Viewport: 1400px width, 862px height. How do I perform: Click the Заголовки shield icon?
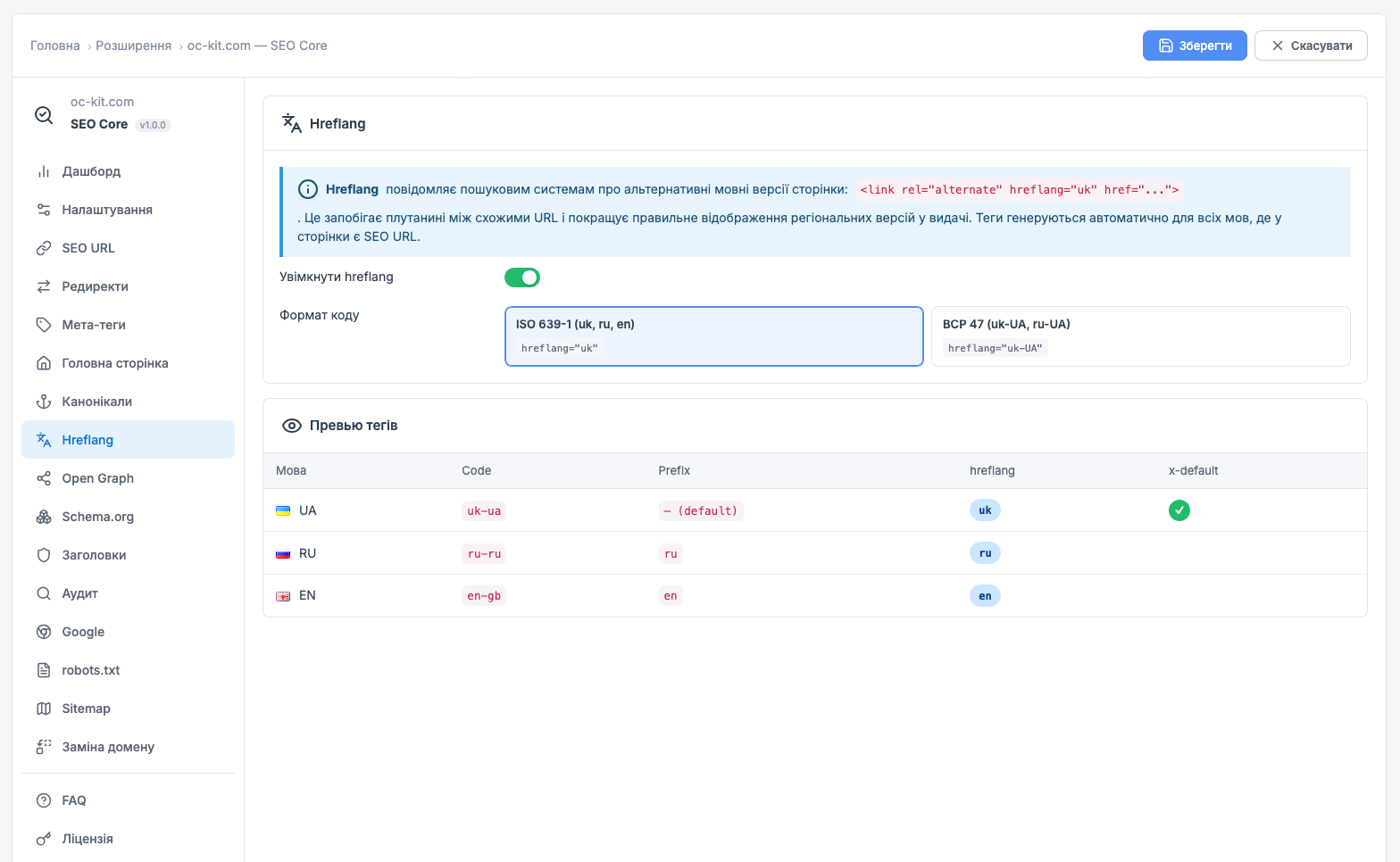click(x=44, y=555)
